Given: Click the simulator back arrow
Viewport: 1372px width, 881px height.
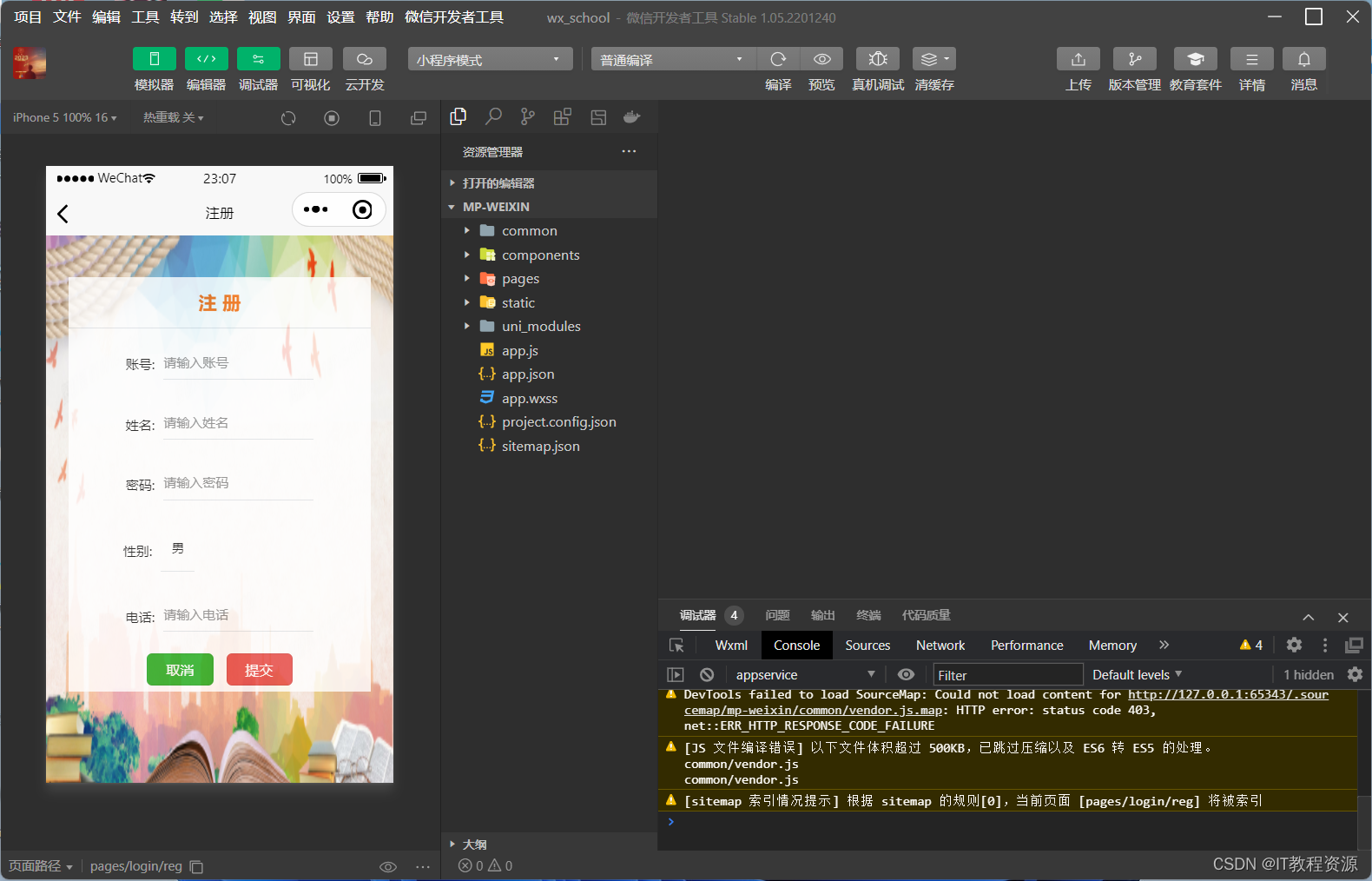Looking at the screenshot, I should [63, 214].
